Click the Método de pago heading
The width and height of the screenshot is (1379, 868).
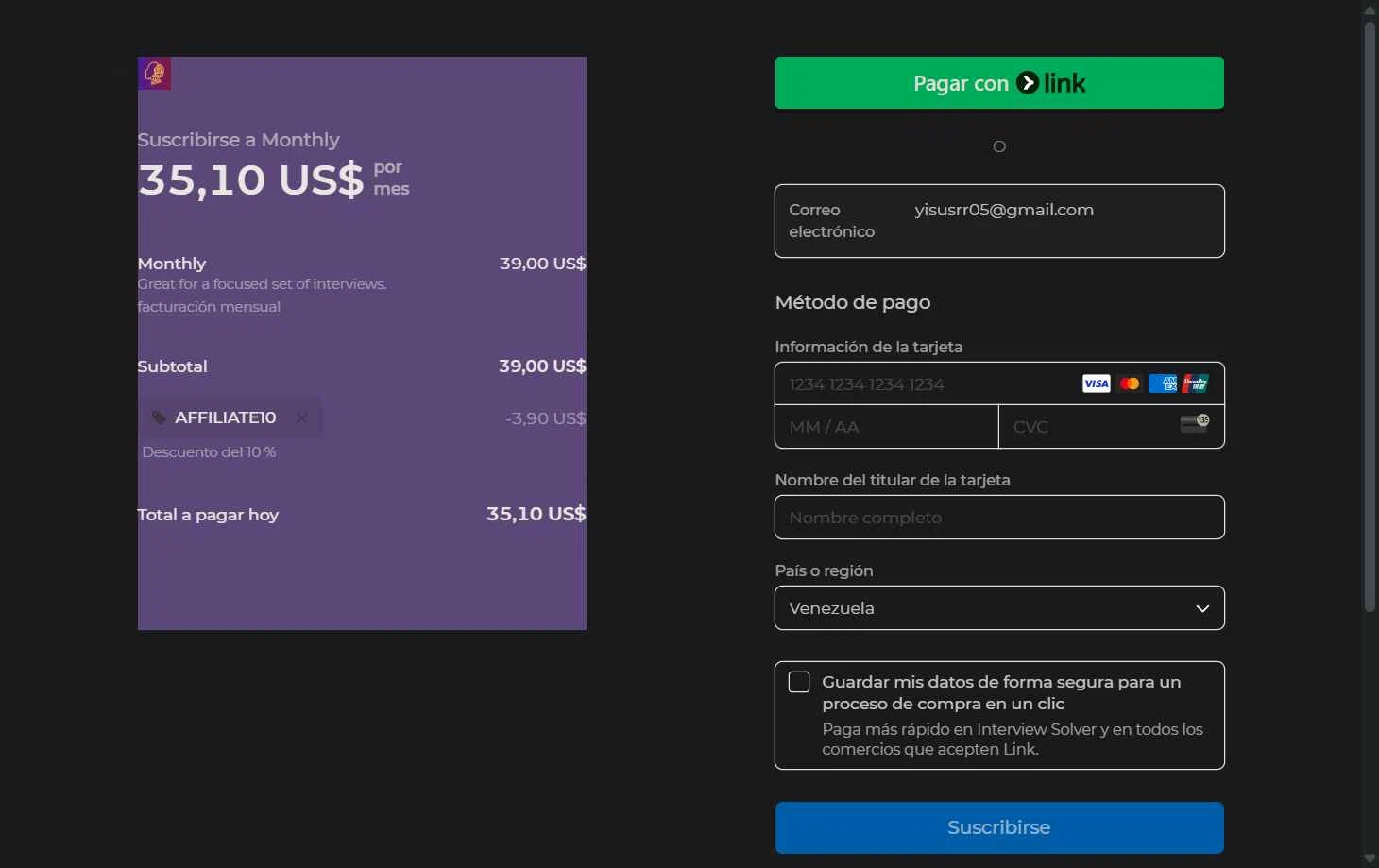853,302
